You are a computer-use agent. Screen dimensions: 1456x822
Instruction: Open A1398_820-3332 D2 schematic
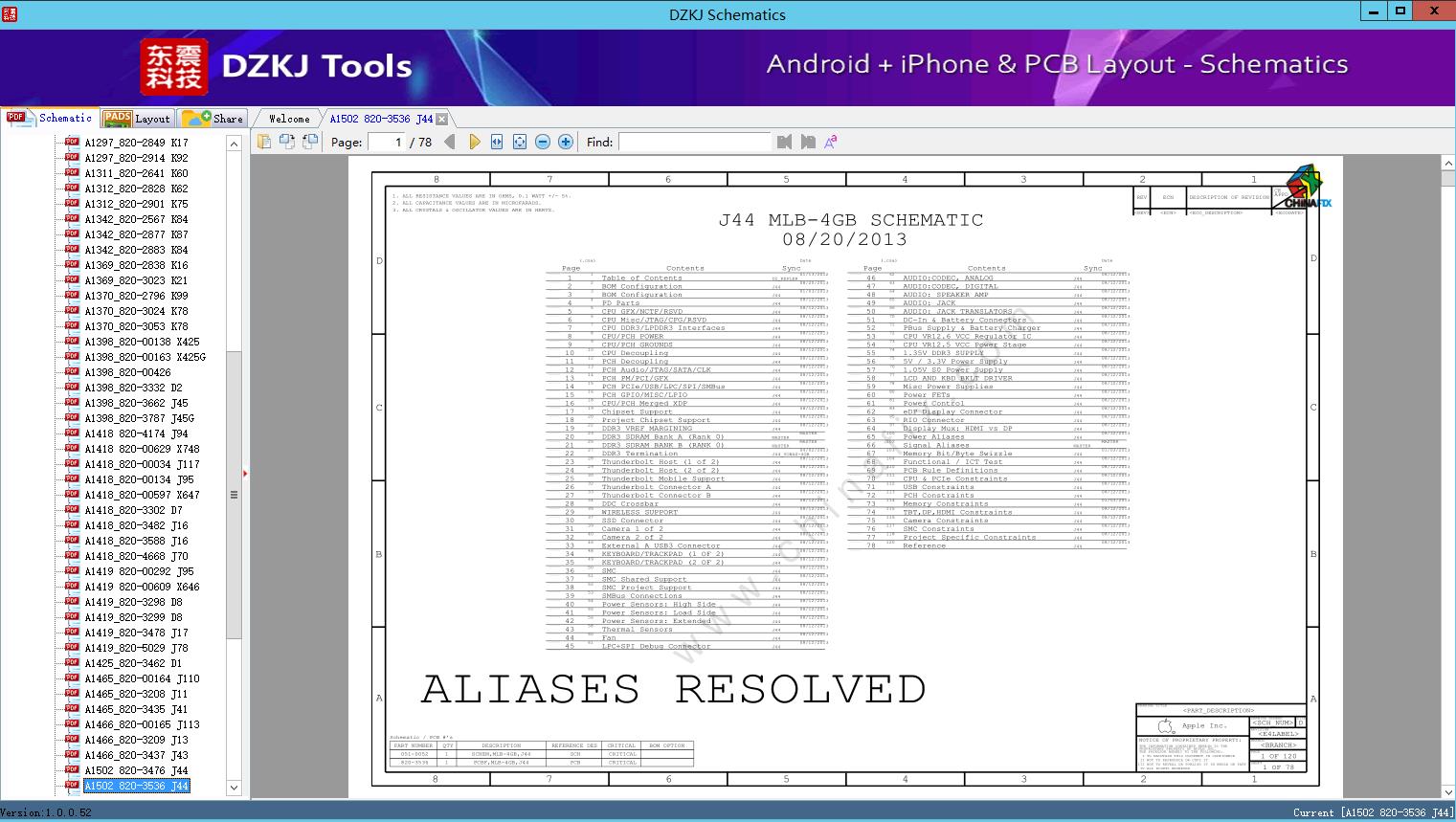(x=133, y=388)
